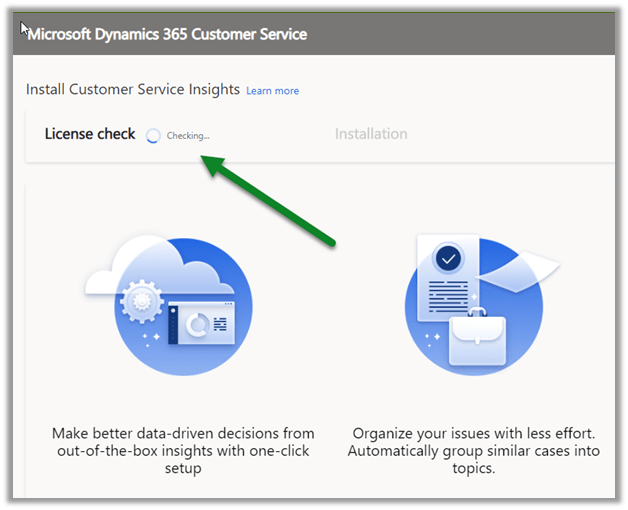
Task: Click the data-driven decisions description text
Action: (x=183, y=450)
